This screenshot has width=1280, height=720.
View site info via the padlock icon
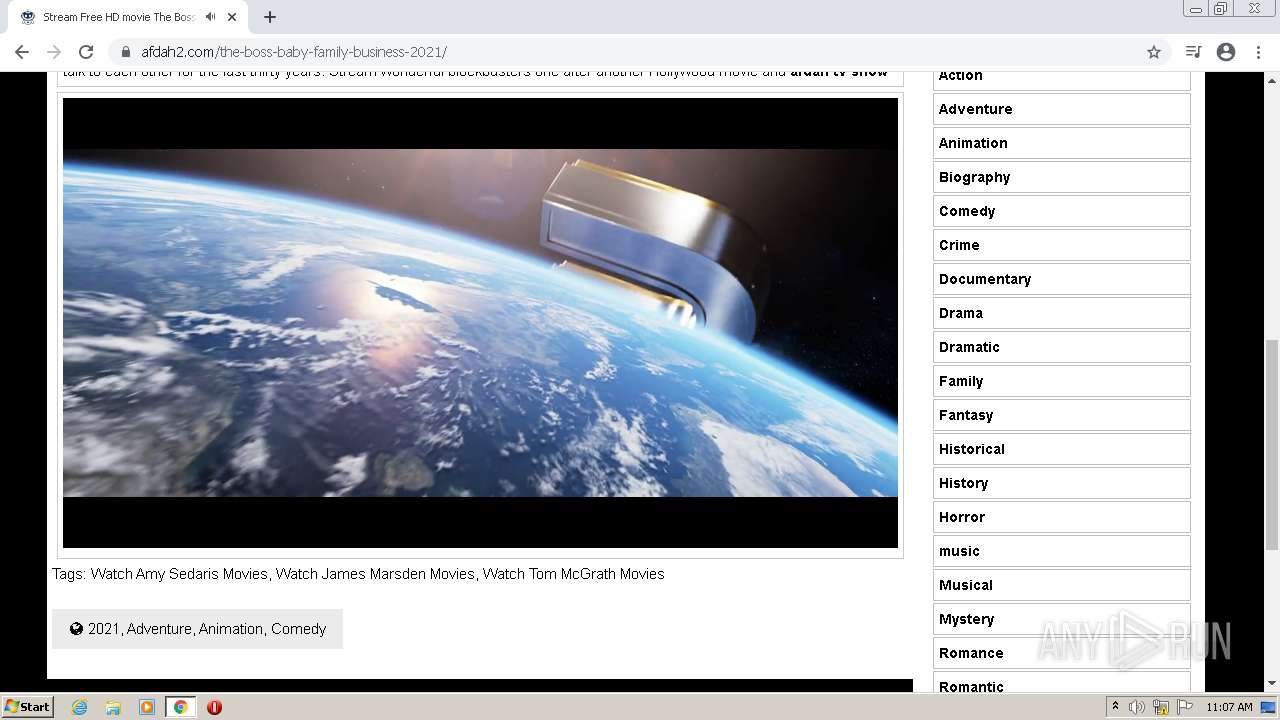coord(126,52)
